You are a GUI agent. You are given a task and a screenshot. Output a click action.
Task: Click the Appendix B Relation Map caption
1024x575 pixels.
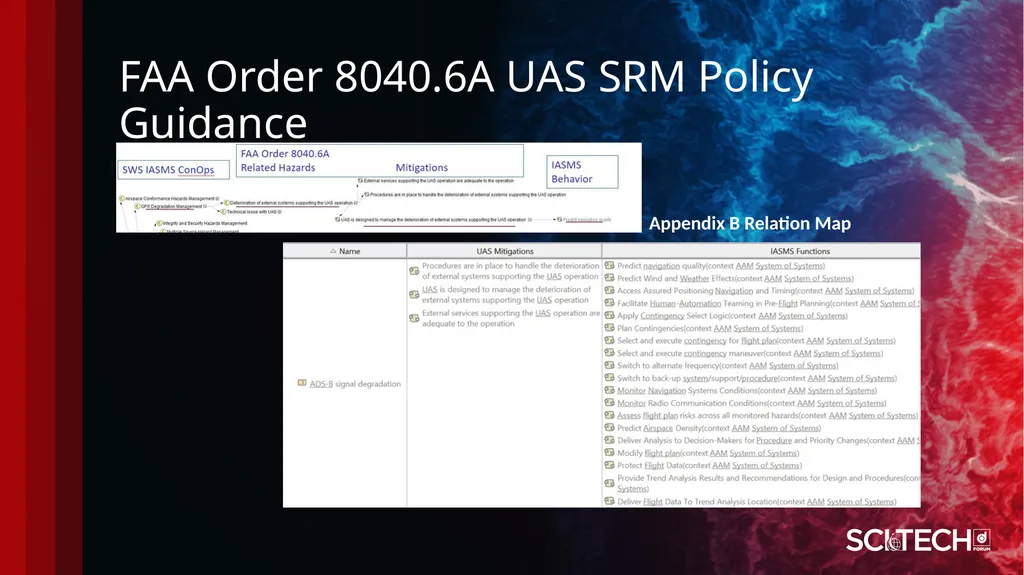(750, 223)
